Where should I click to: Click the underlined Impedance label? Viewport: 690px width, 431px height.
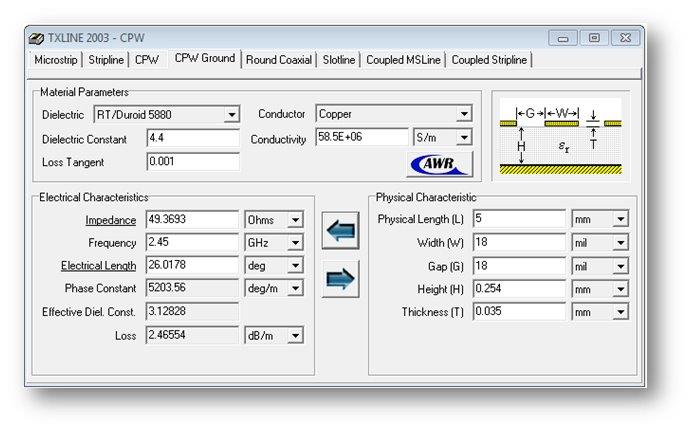coord(110,220)
